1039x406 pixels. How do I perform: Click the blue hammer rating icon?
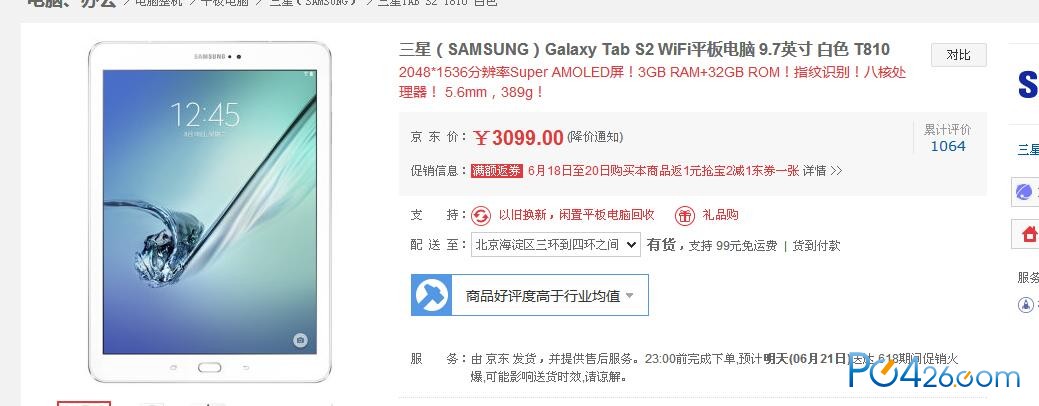[x=431, y=295]
